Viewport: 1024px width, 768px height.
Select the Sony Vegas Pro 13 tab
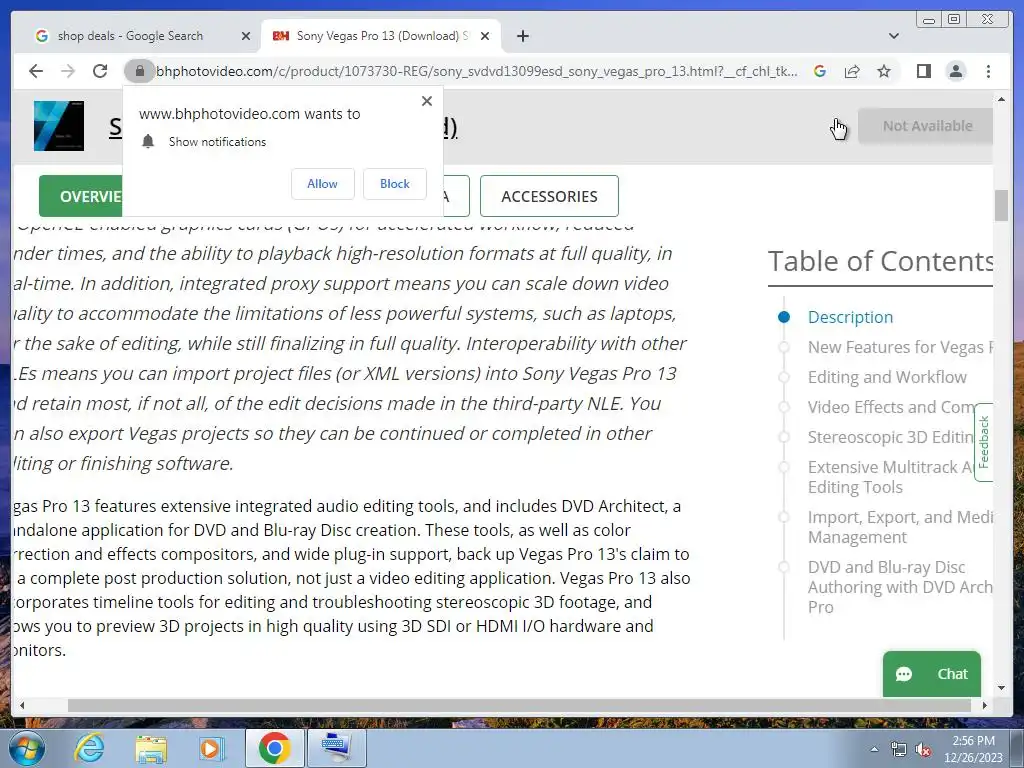(381, 36)
